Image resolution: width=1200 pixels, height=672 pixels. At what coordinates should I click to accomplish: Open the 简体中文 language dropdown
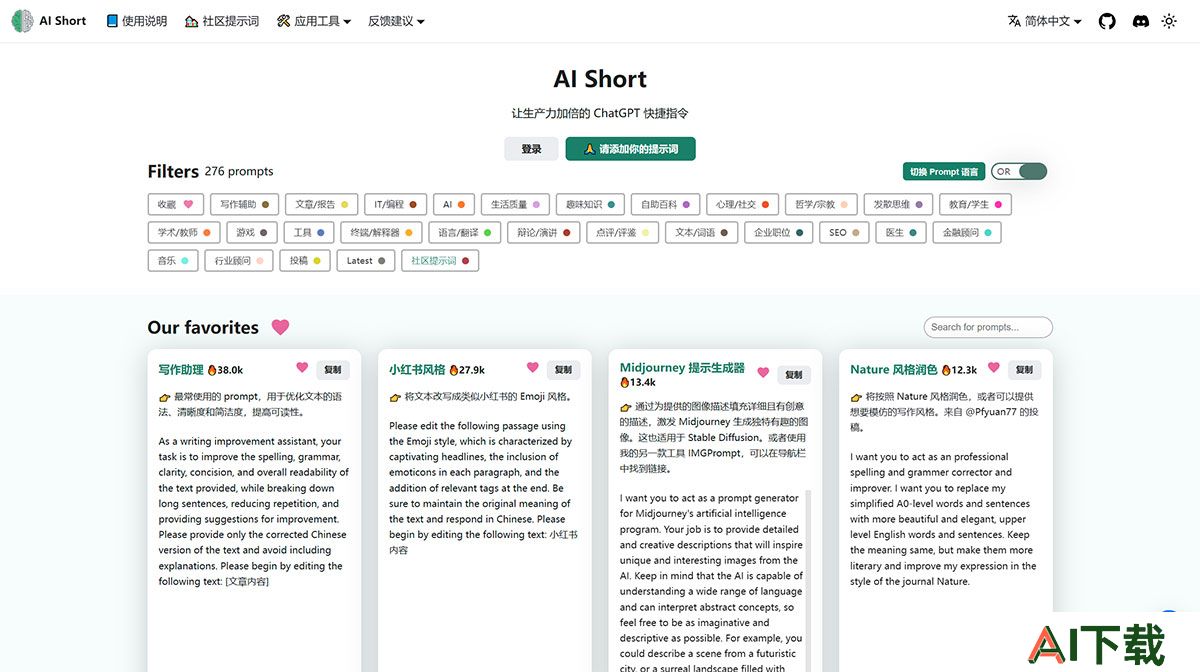coord(1045,21)
